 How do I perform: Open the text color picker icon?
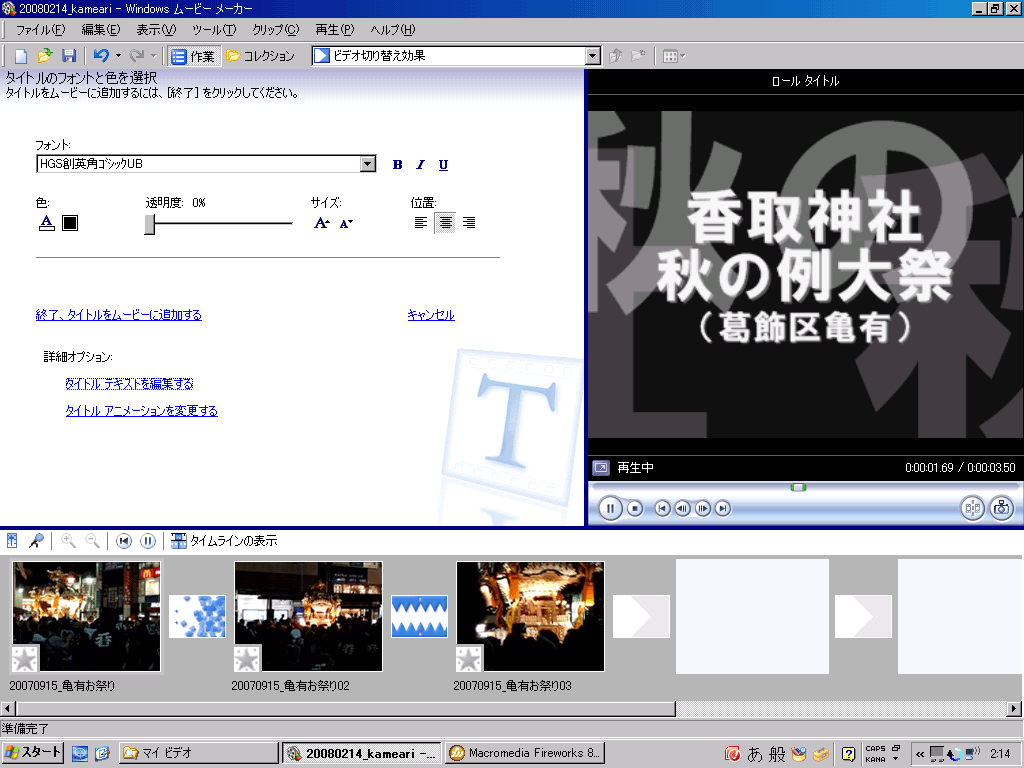click(46, 223)
